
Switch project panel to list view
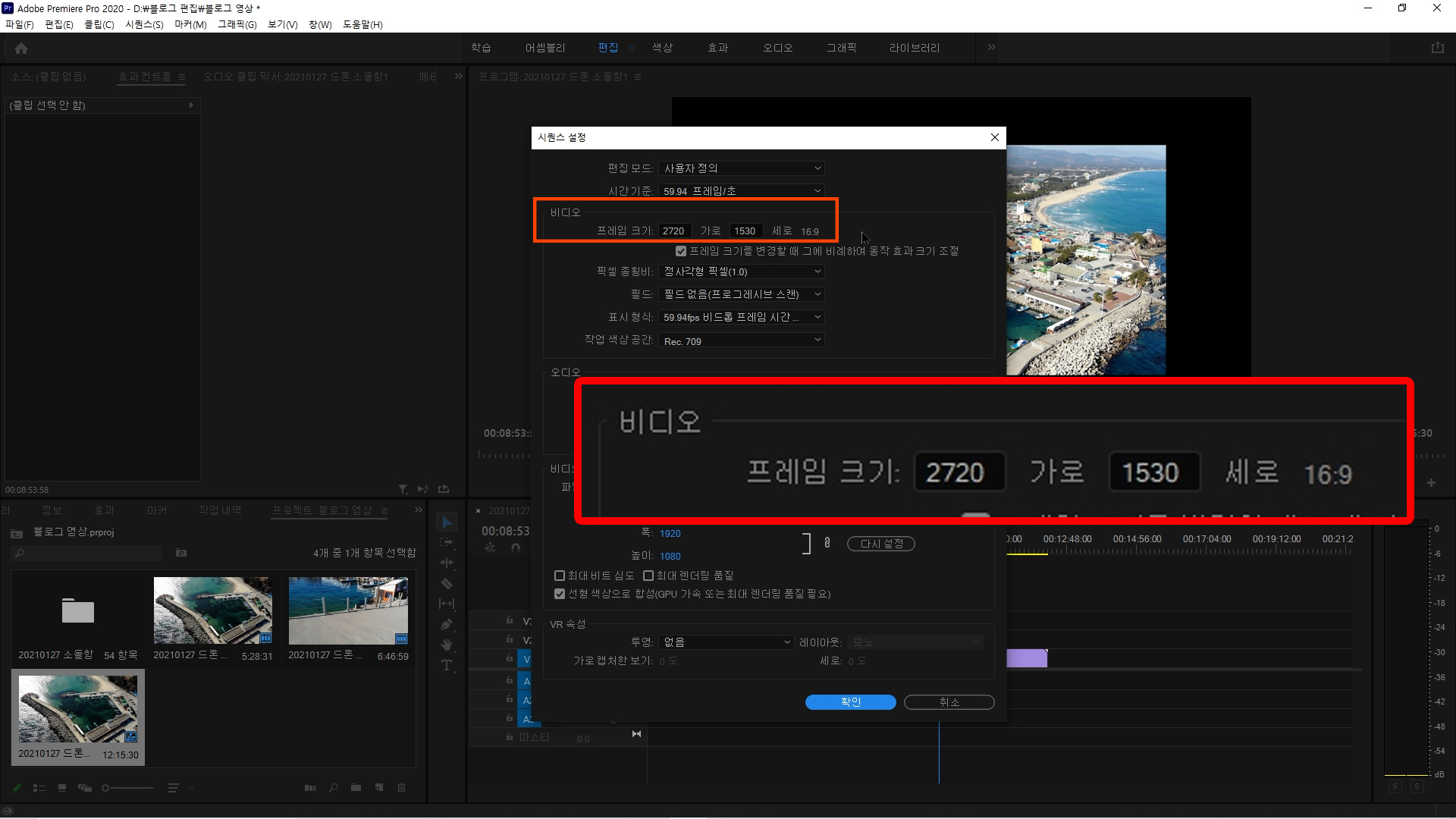click(x=39, y=788)
